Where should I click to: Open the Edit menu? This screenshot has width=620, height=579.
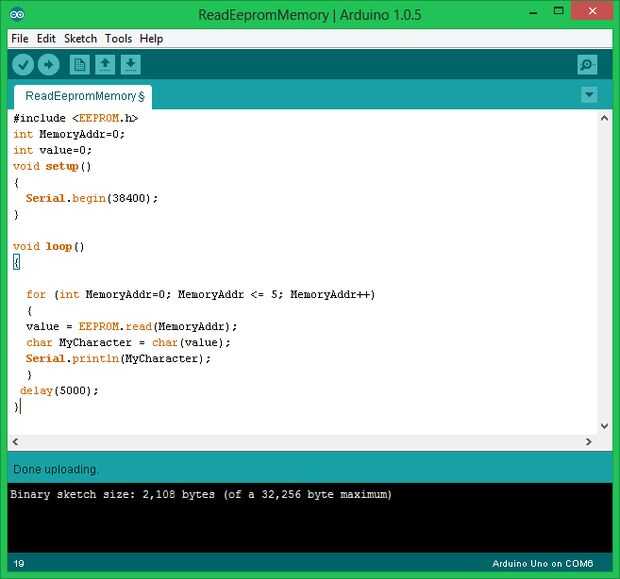pos(46,39)
